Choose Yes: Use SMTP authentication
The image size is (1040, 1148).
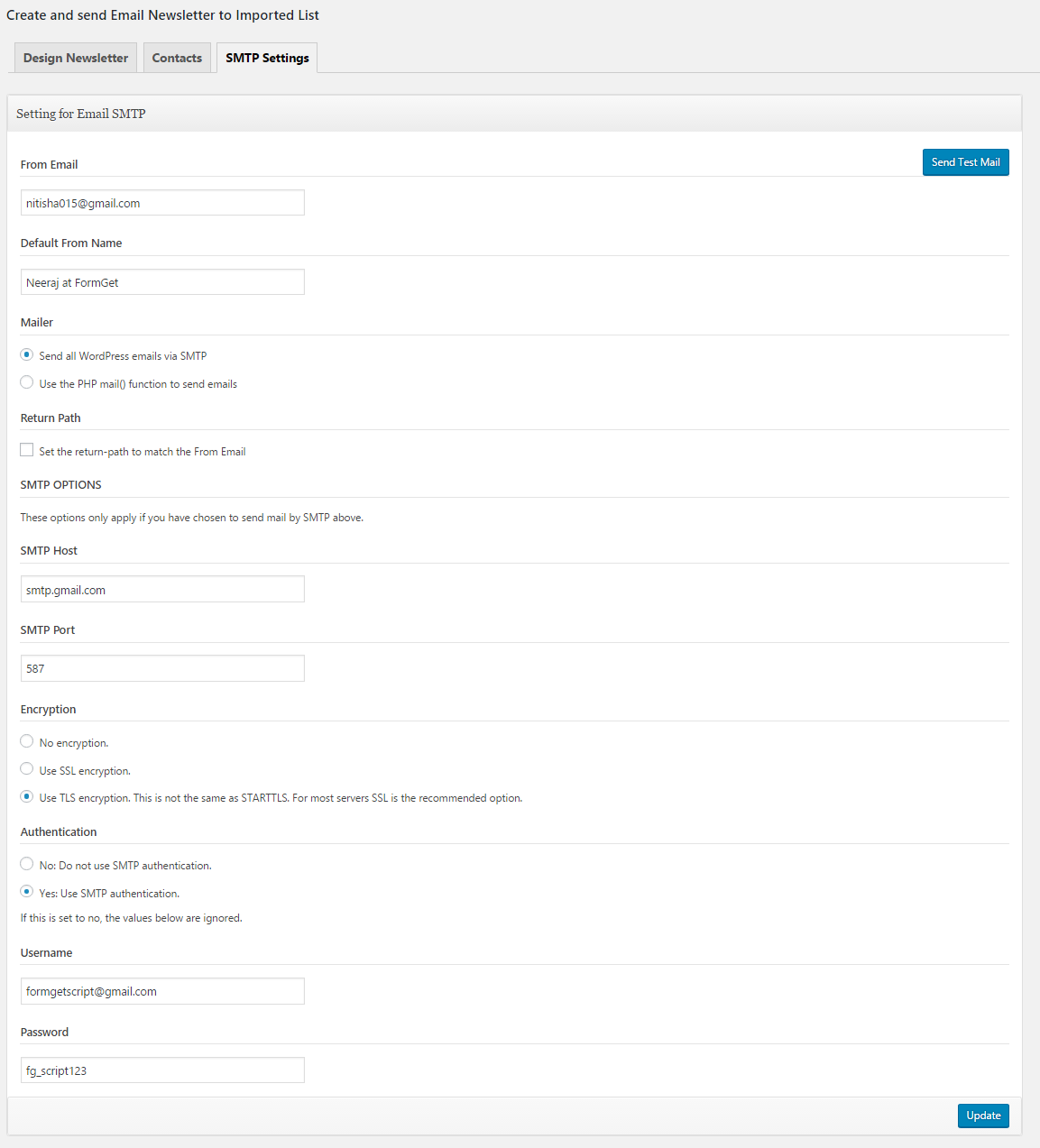(27, 892)
